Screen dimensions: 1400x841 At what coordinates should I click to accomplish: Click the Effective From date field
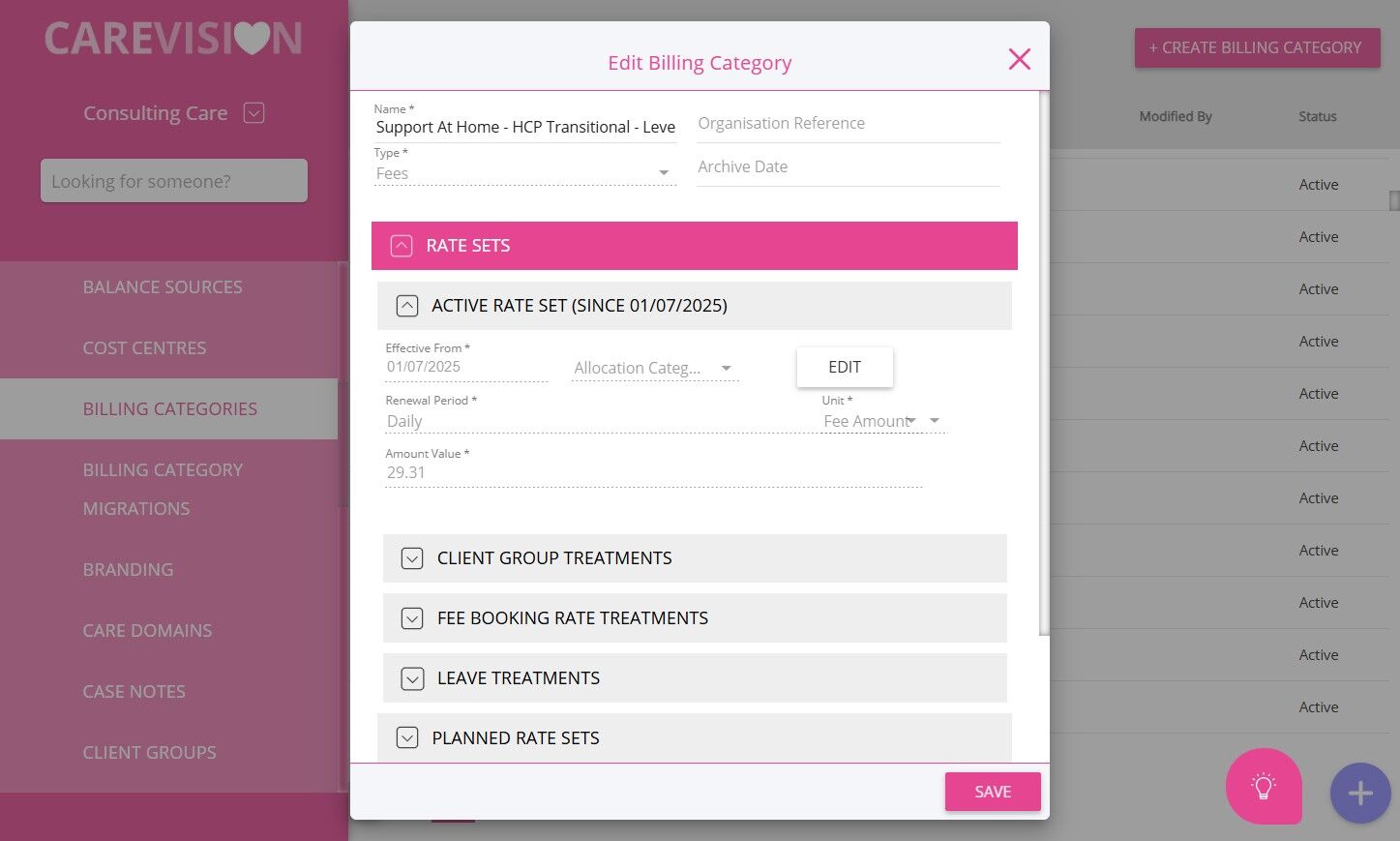click(x=466, y=367)
